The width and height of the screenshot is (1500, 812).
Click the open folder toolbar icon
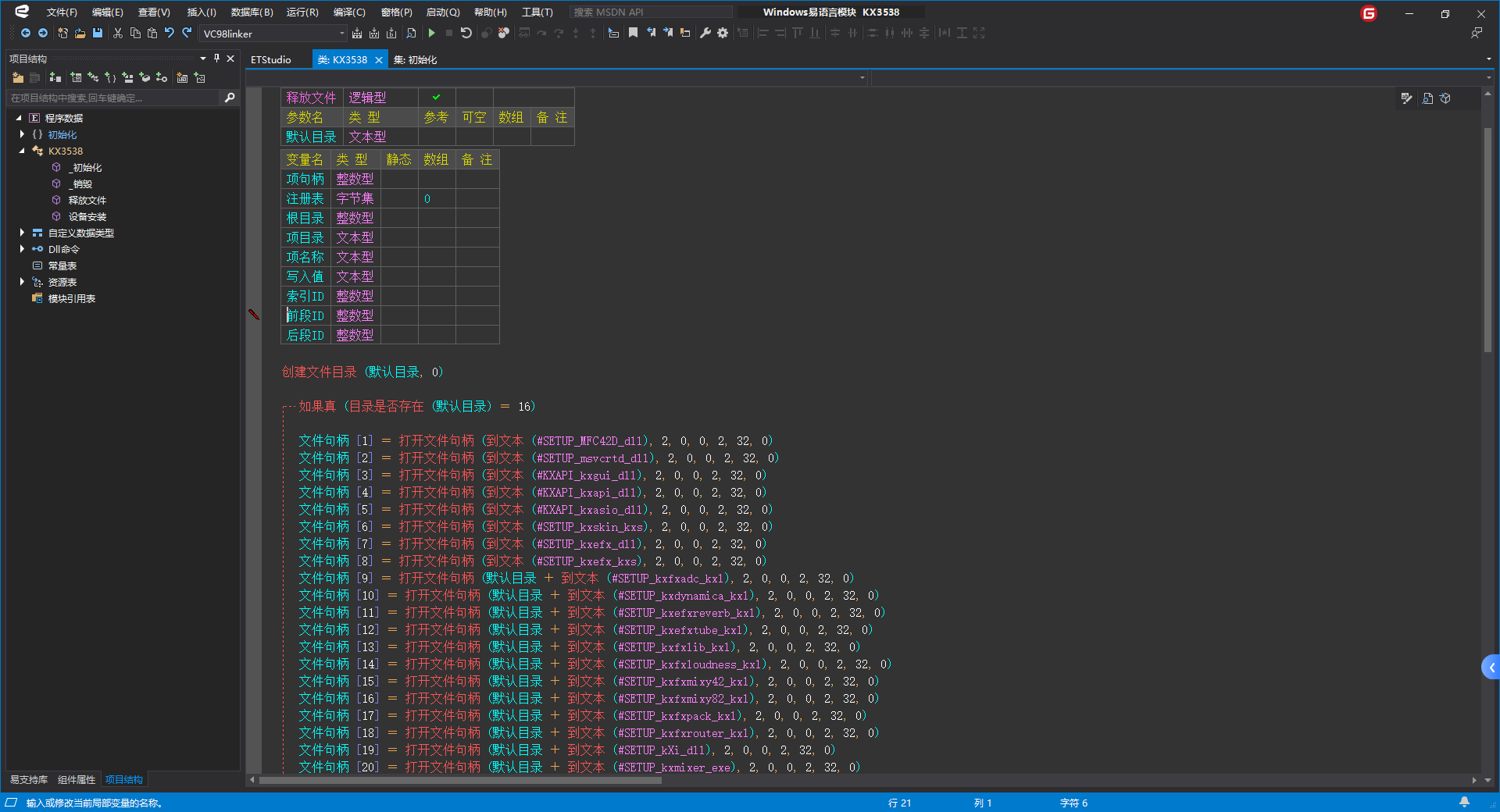point(80,33)
